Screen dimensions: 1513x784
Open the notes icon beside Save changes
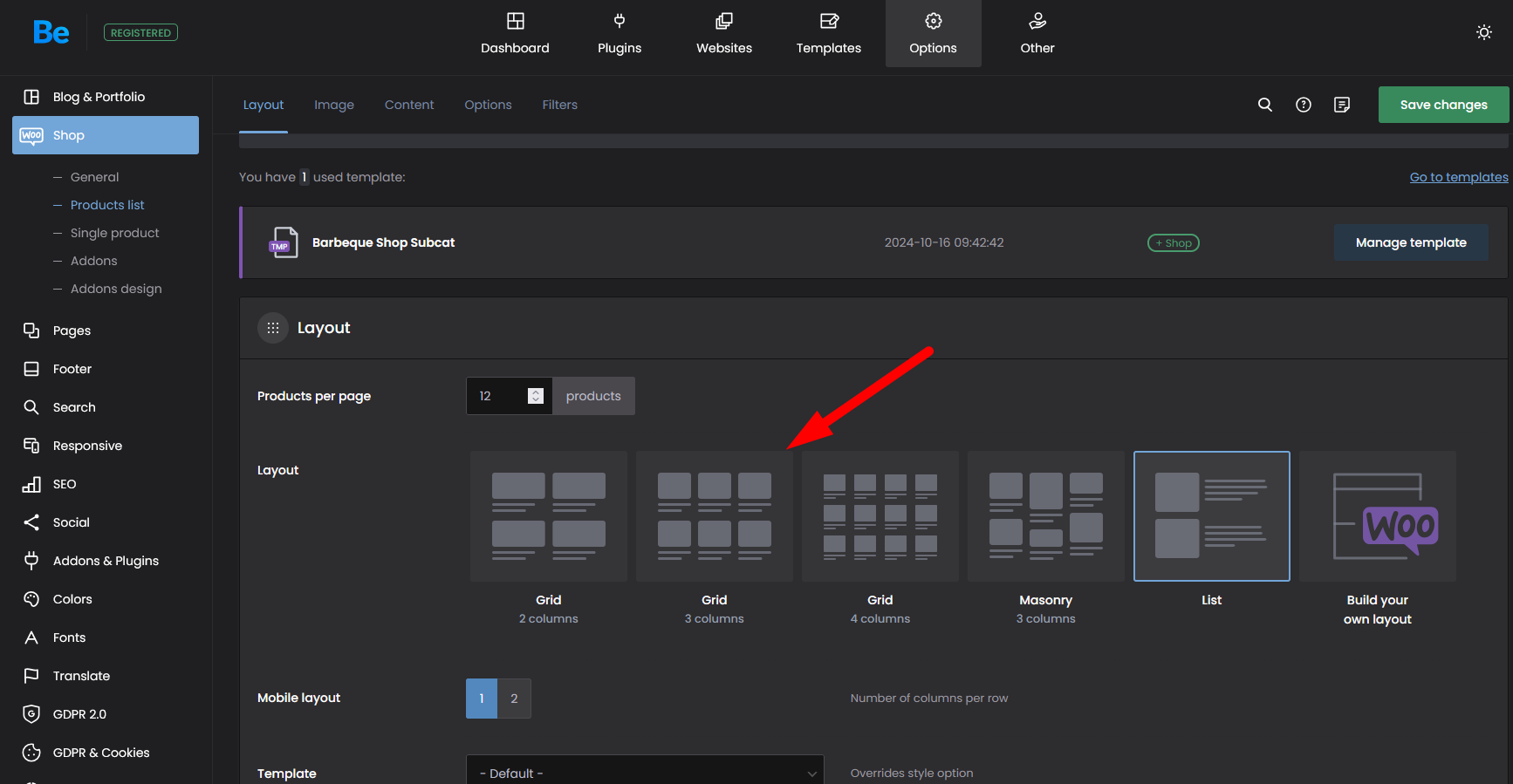[1342, 105]
